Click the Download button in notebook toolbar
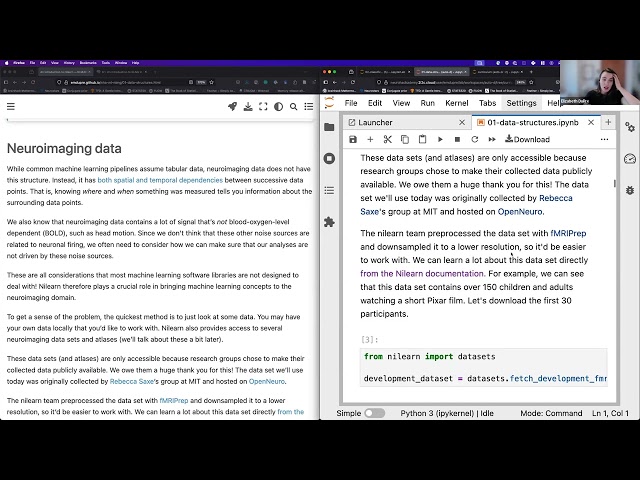This screenshot has width=640, height=480. pos(527,139)
